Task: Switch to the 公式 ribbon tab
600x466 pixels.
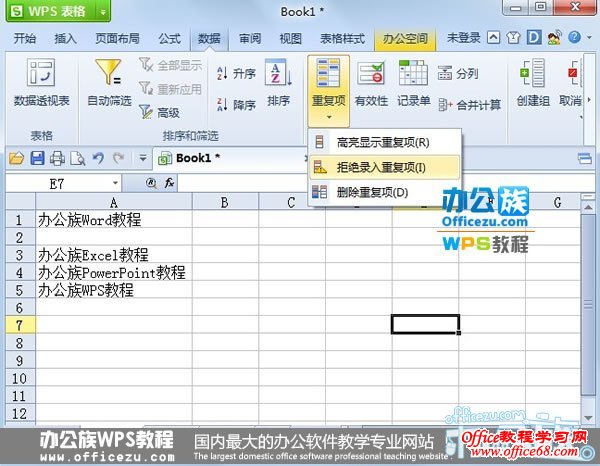Action: pyautogui.click(x=170, y=38)
